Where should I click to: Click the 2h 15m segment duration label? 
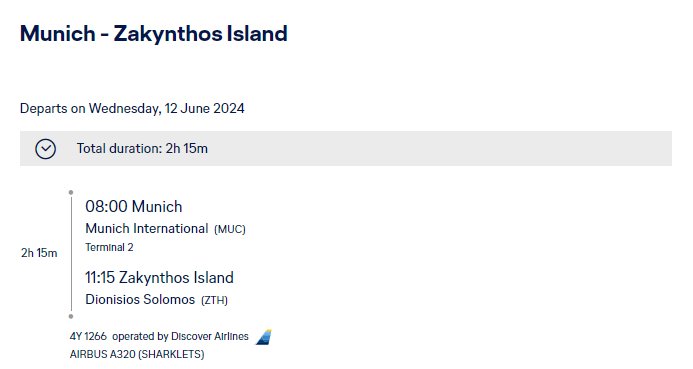tap(39, 253)
